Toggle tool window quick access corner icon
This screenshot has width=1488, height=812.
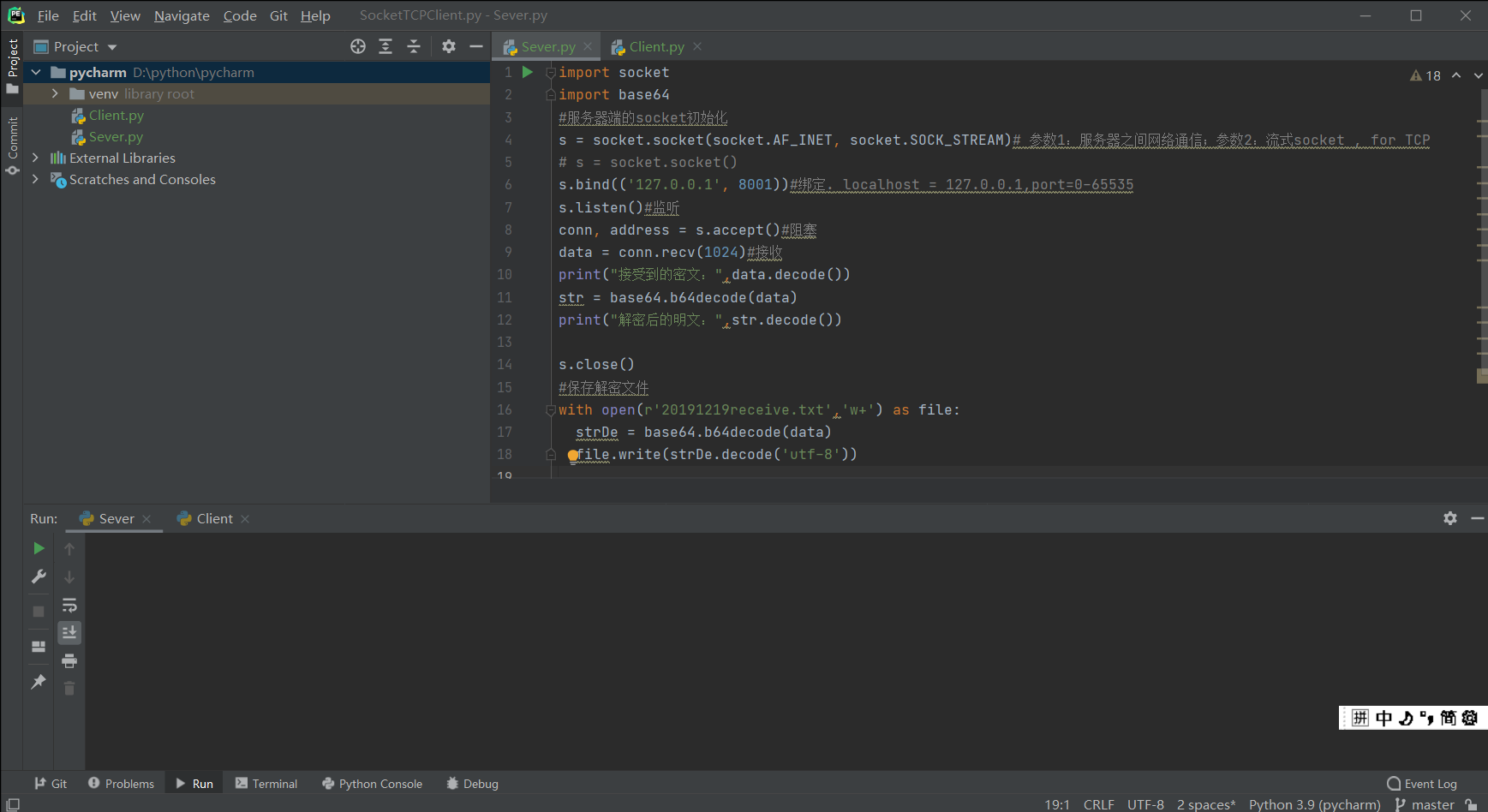[13, 804]
